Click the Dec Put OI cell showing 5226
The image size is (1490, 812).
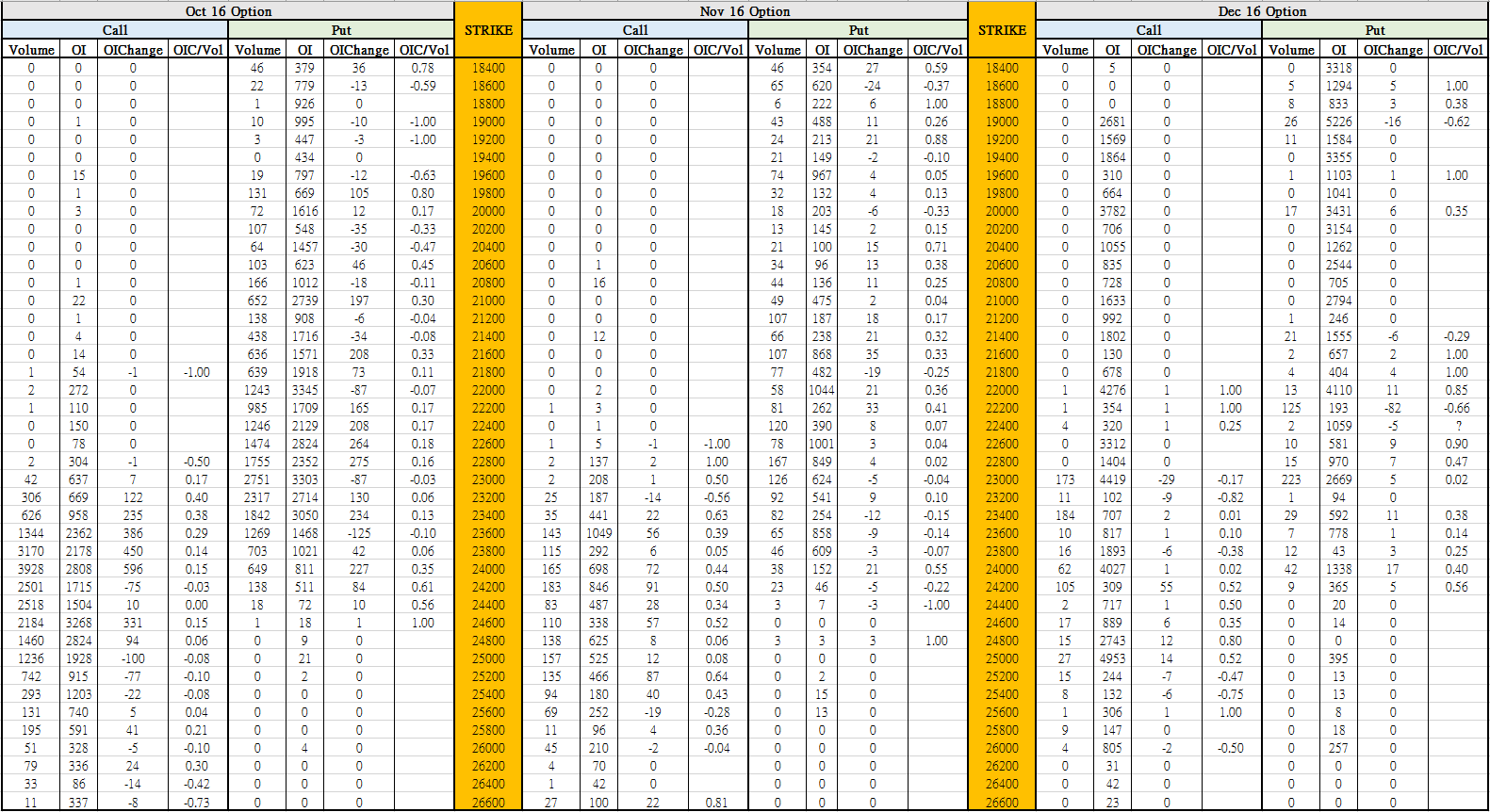pyautogui.click(x=1338, y=122)
